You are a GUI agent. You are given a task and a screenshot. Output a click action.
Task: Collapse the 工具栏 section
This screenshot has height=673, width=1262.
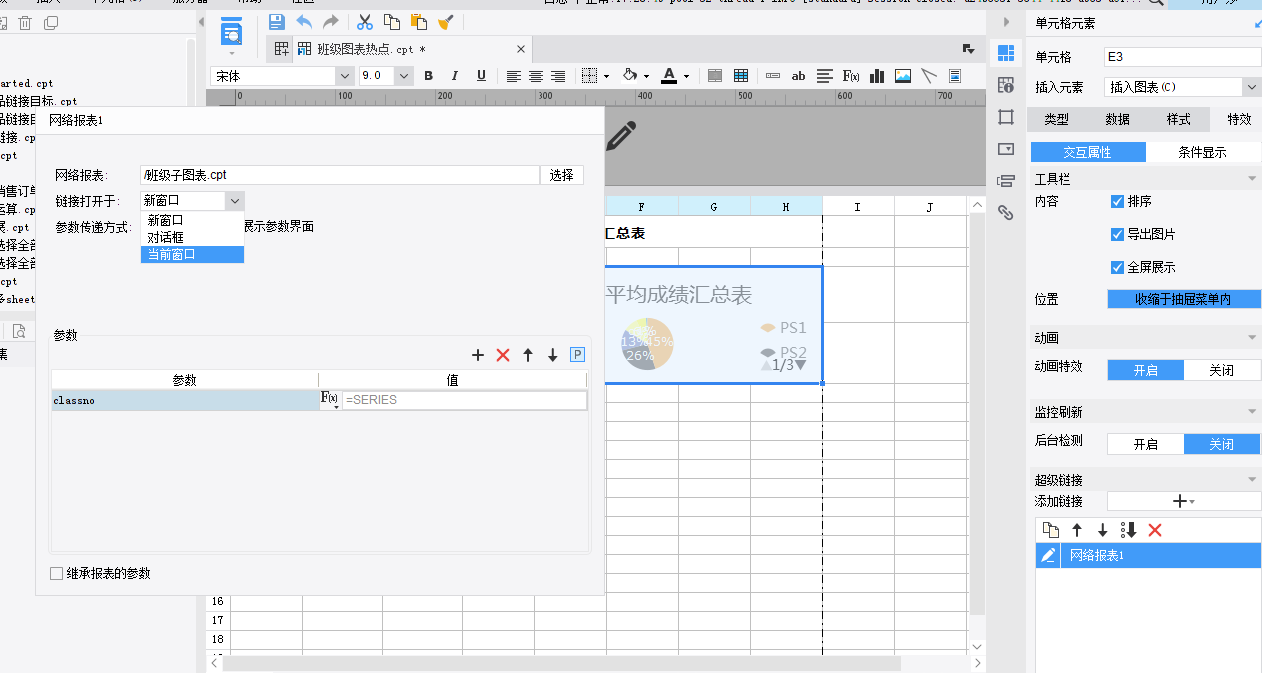click(x=1252, y=179)
